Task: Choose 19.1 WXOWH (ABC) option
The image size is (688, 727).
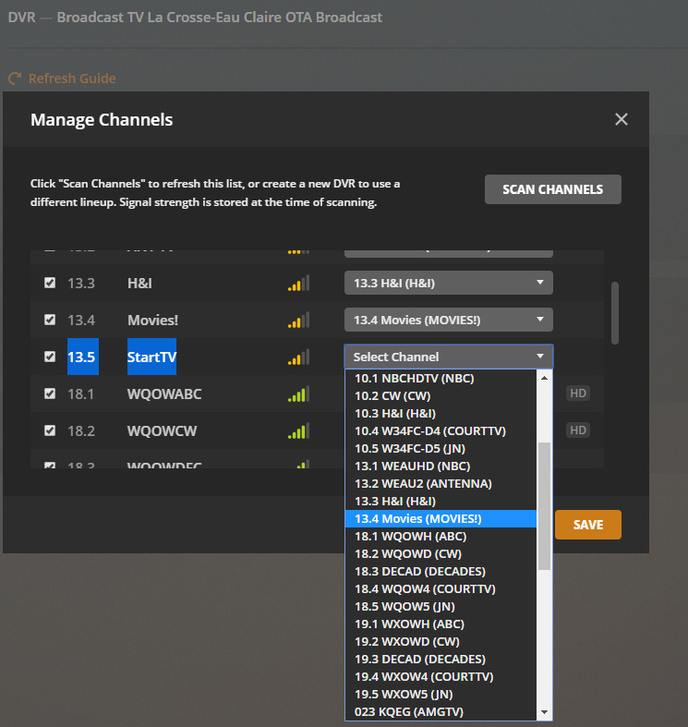Action: [441, 624]
